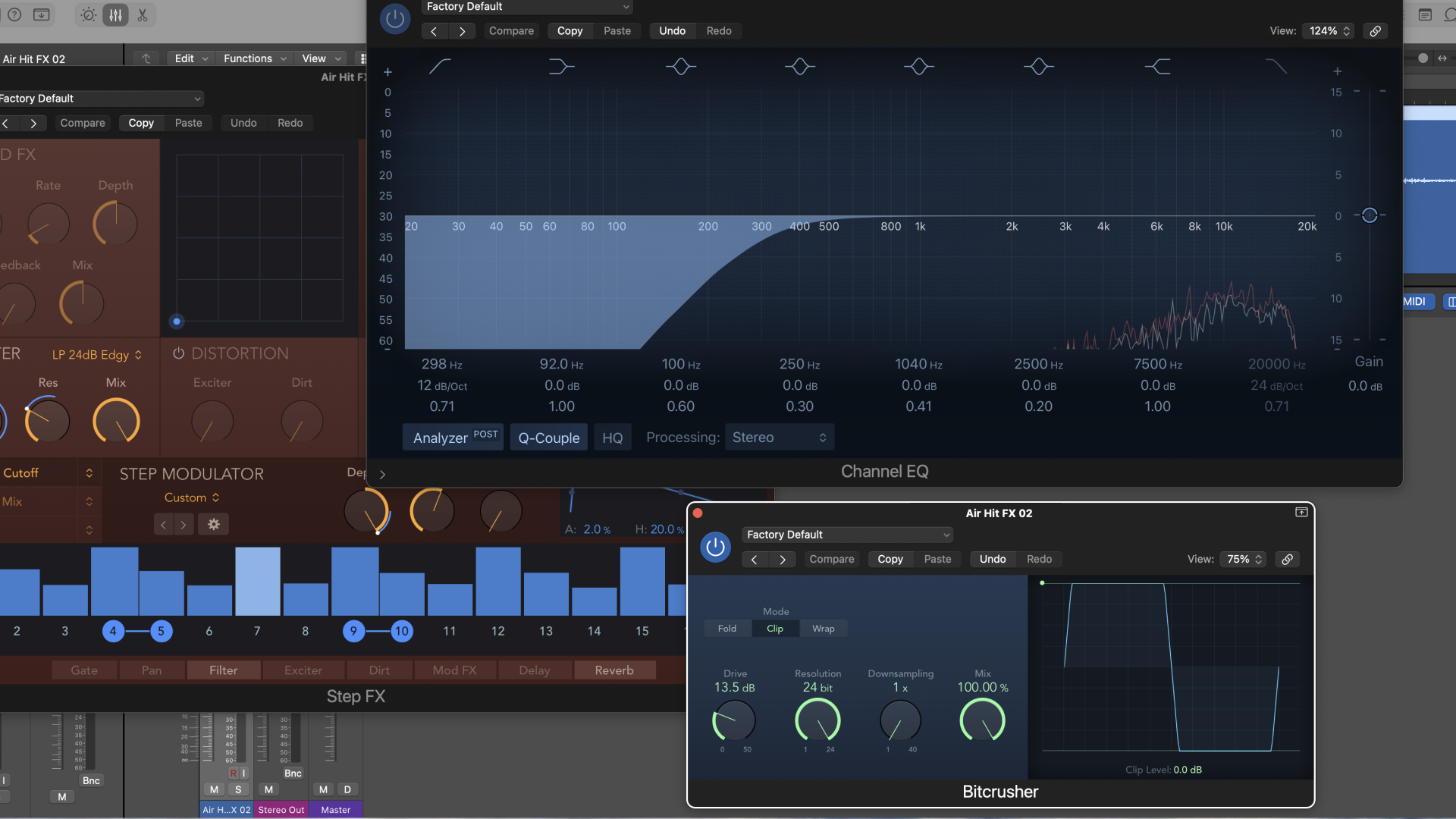1456x819 pixels.
Task: Select the 2500 Hz bell band icon
Action: [x=1038, y=67]
